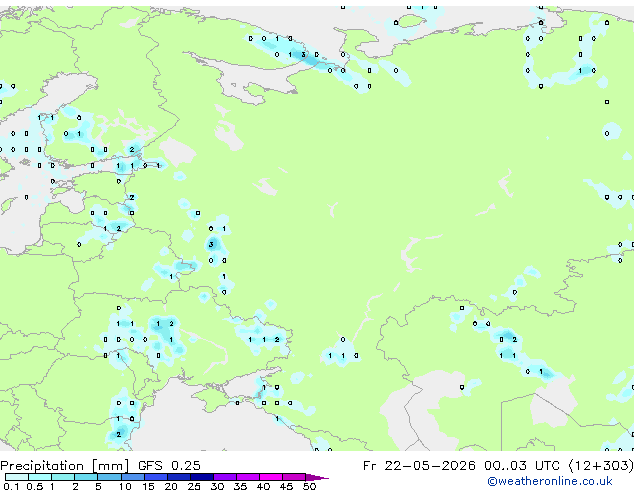The image size is (634, 490).
Task: Select the 1–2 mm legend swatch
Action: tap(63, 477)
